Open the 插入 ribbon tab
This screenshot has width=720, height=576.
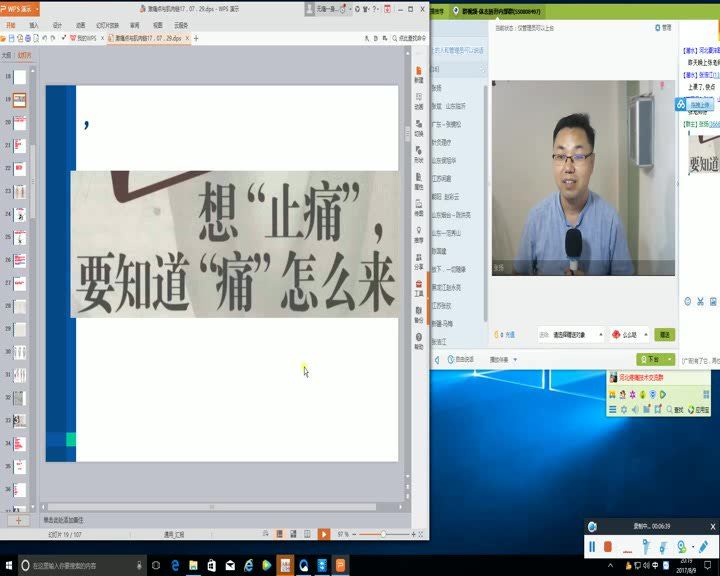pyautogui.click(x=34, y=25)
